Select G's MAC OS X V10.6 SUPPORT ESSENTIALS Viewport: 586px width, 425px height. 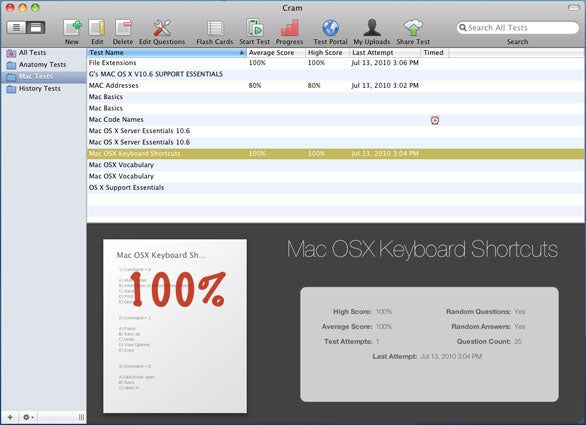[x=336, y=74]
